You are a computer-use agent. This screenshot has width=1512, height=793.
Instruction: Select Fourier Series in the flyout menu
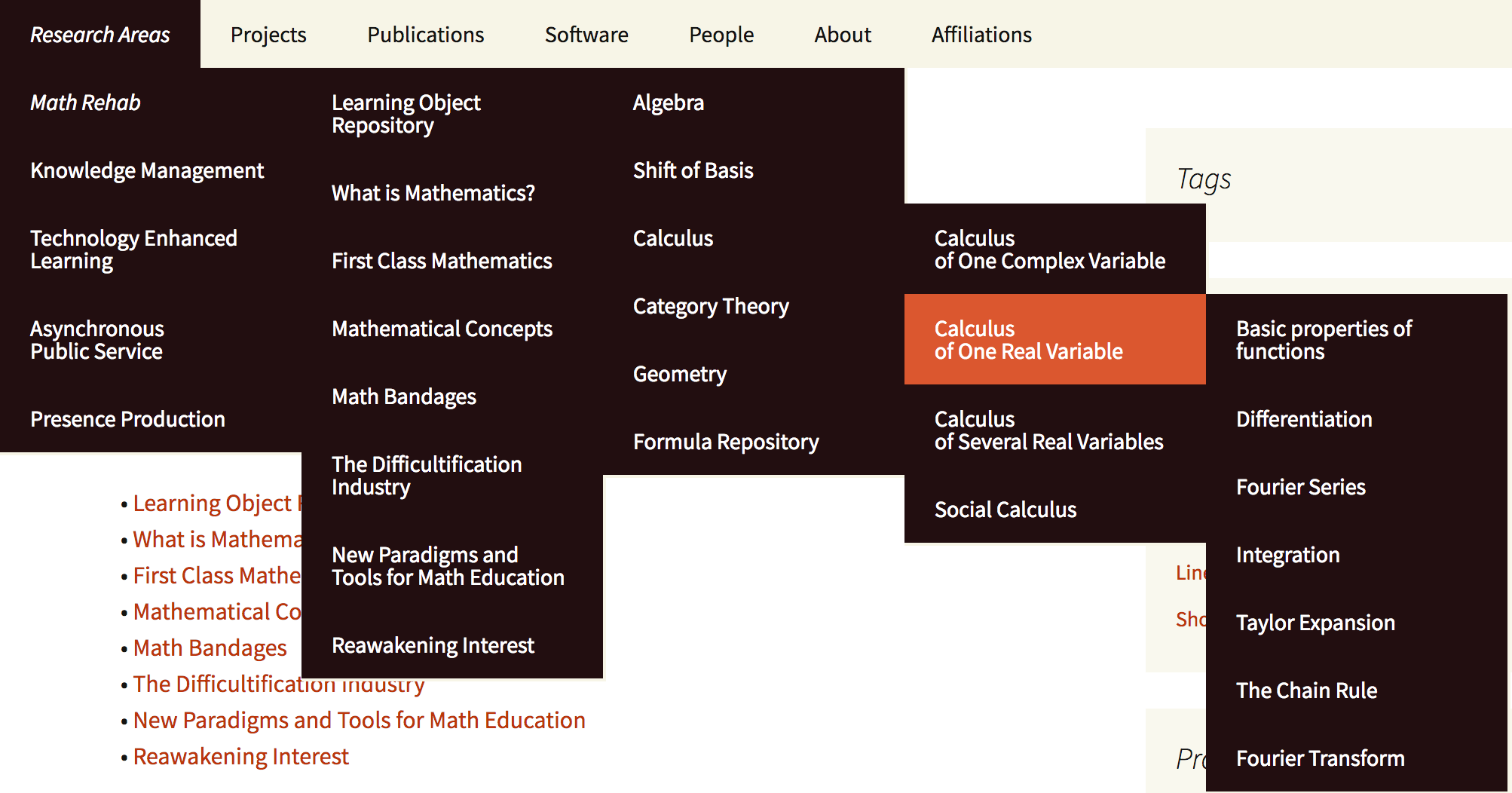pyautogui.click(x=1301, y=487)
